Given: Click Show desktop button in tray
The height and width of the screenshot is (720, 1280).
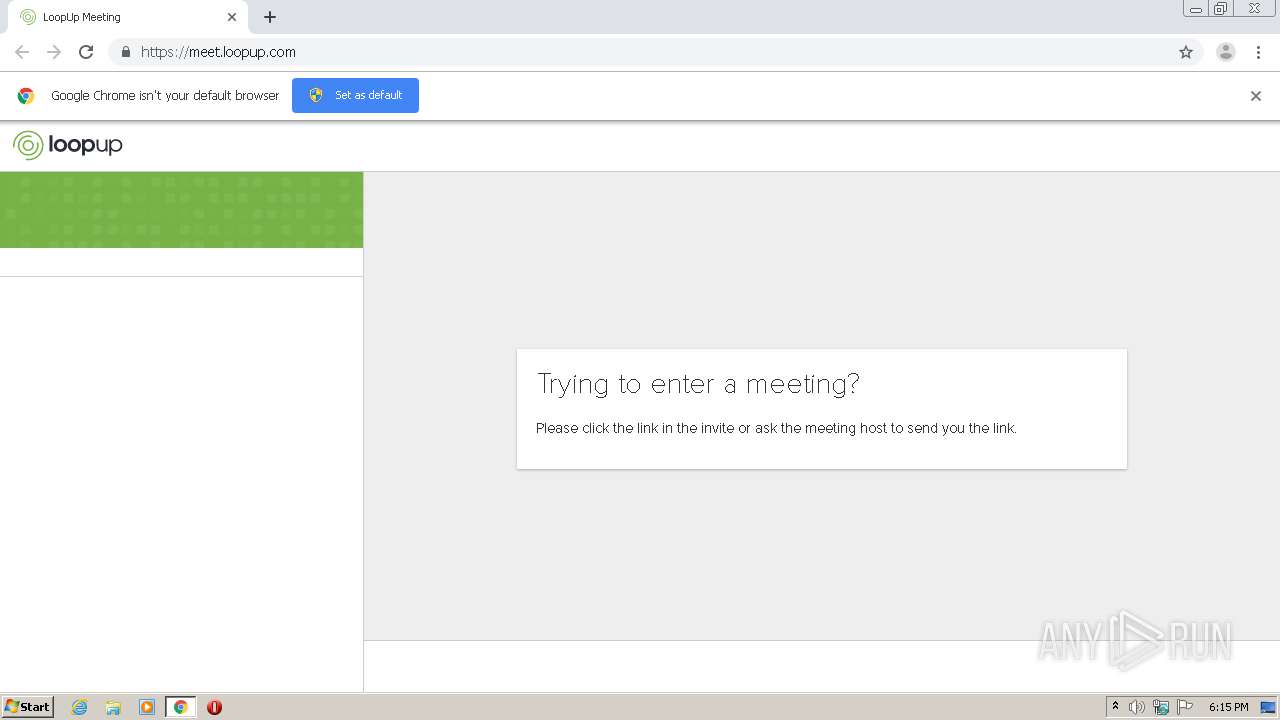Looking at the screenshot, I should (x=1268, y=707).
